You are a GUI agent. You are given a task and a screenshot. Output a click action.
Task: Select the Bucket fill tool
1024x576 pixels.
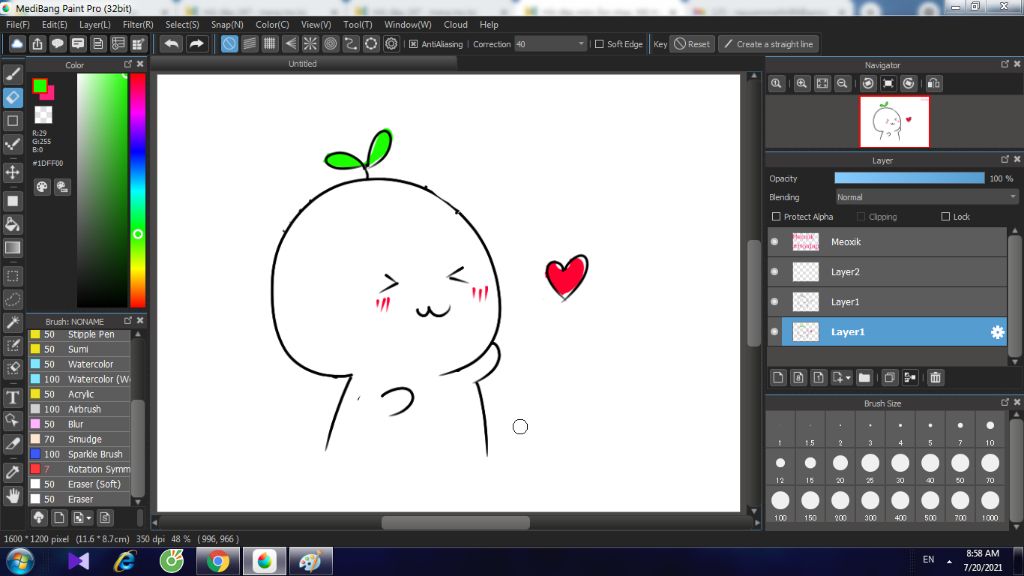[13, 224]
